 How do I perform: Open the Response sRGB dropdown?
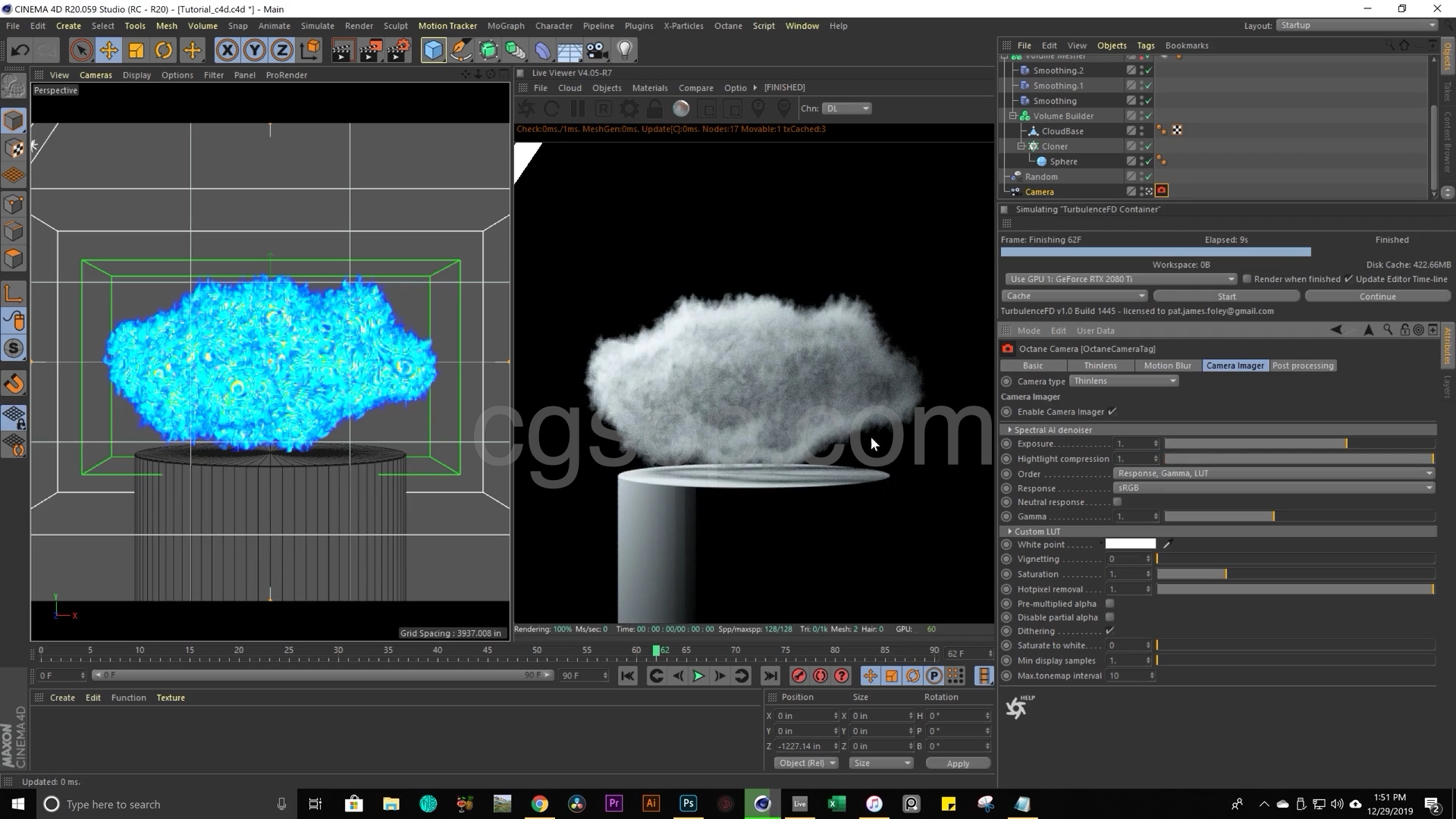1274,488
